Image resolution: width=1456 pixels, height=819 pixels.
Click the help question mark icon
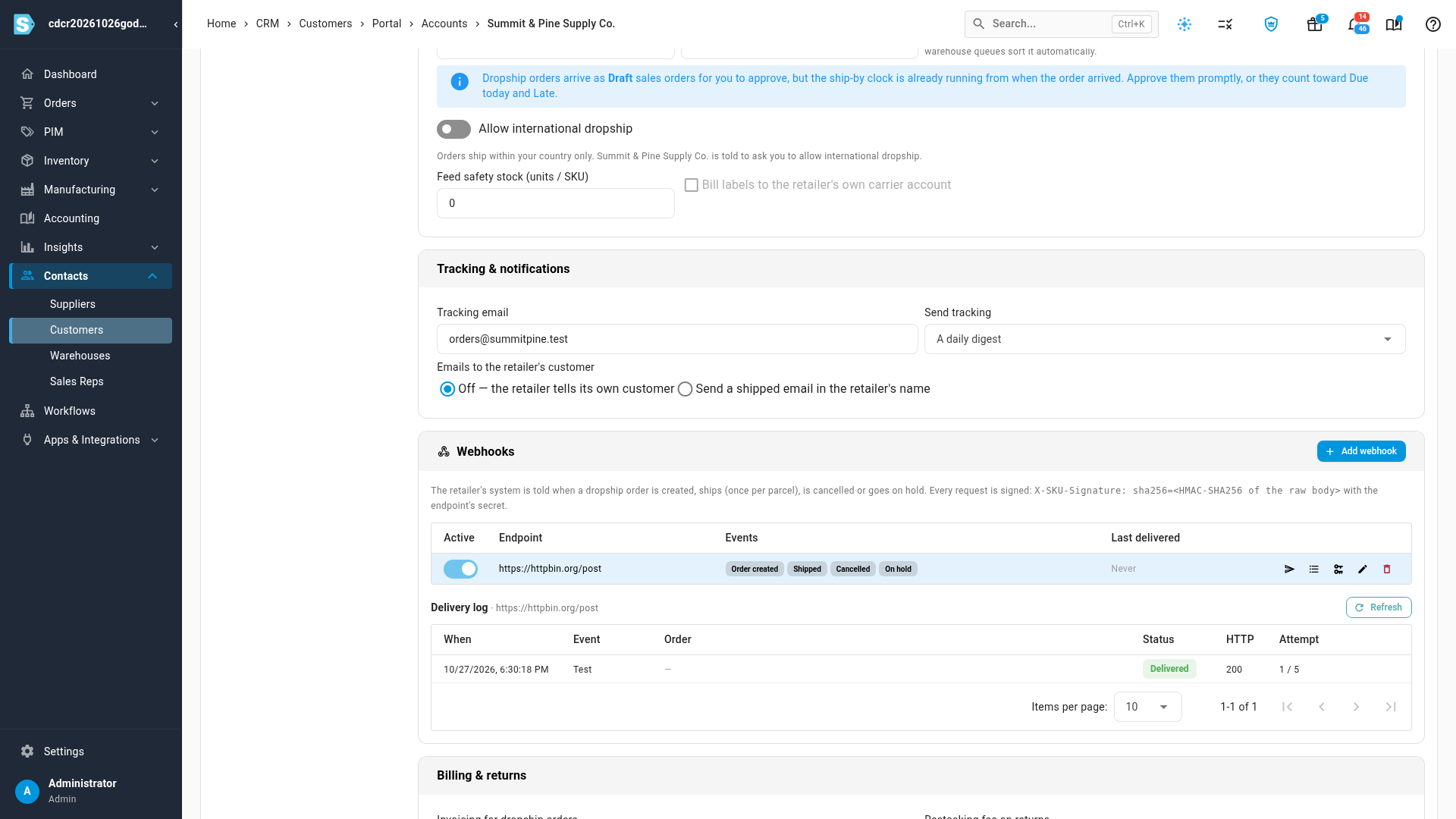1432,24
